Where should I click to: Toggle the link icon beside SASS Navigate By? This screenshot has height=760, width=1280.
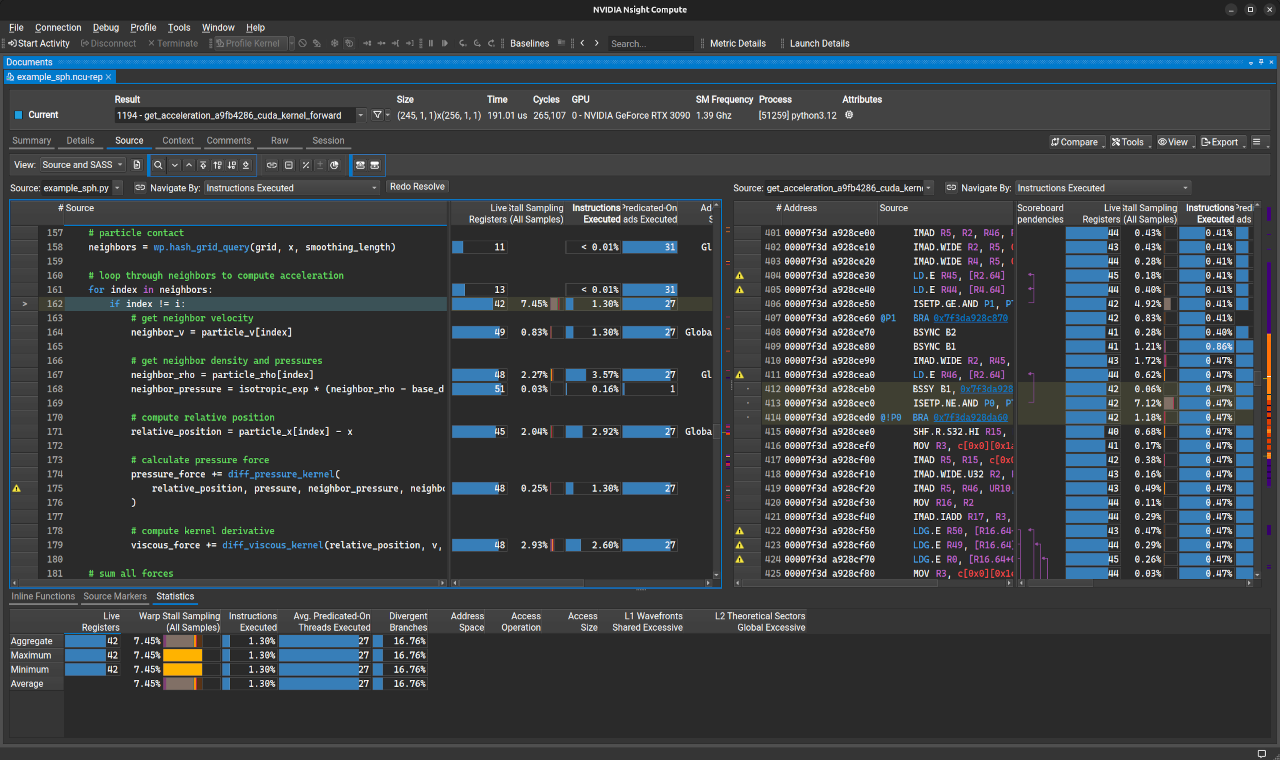[952, 188]
